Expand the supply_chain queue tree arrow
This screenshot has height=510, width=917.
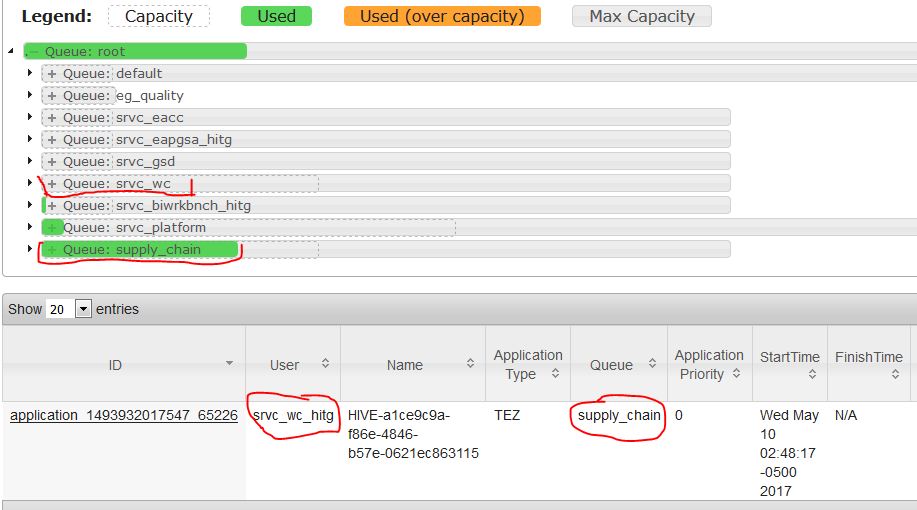(30, 249)
